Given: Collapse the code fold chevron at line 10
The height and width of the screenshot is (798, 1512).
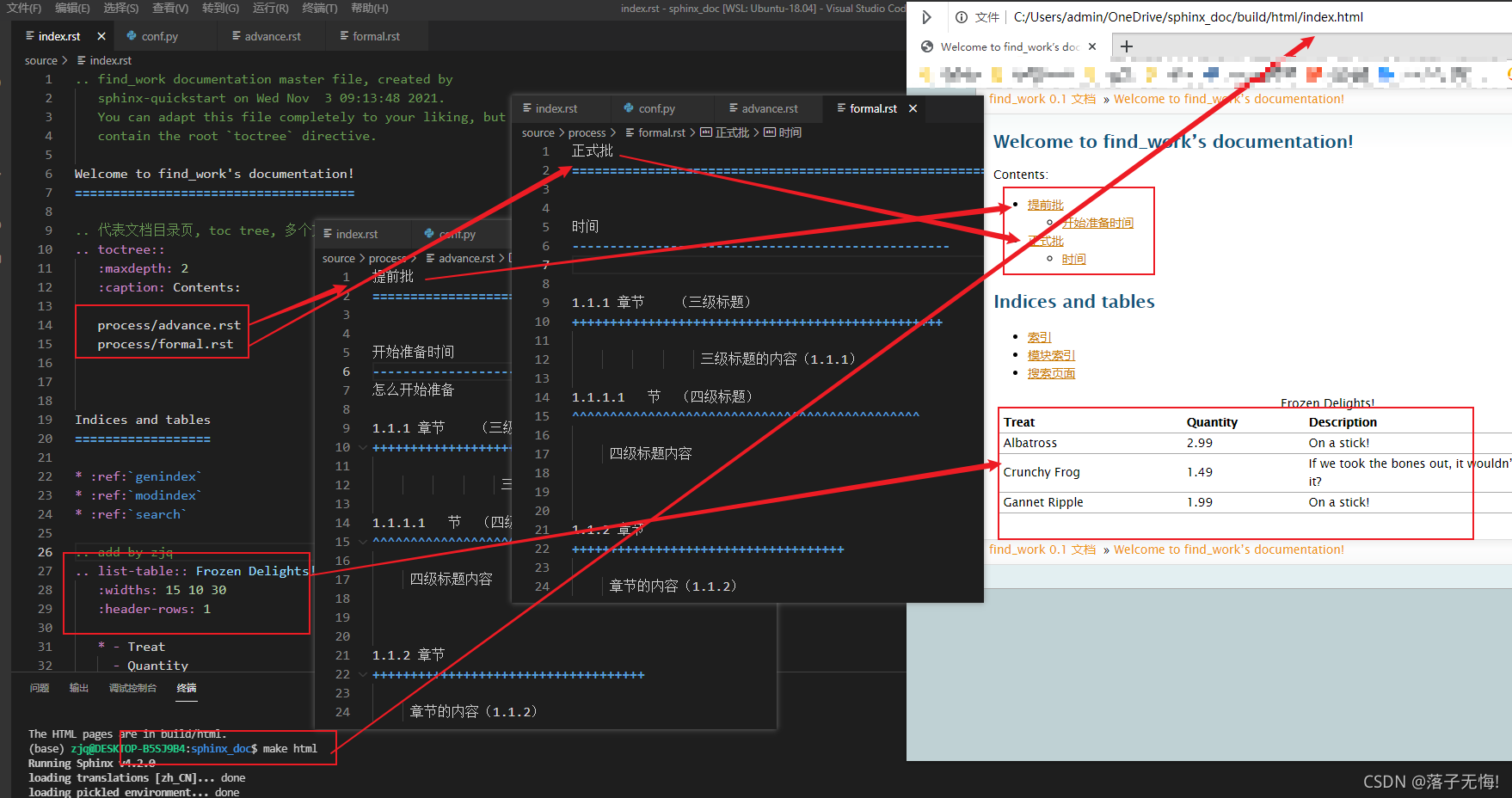Looking at the screenshot, I should 362,447.
